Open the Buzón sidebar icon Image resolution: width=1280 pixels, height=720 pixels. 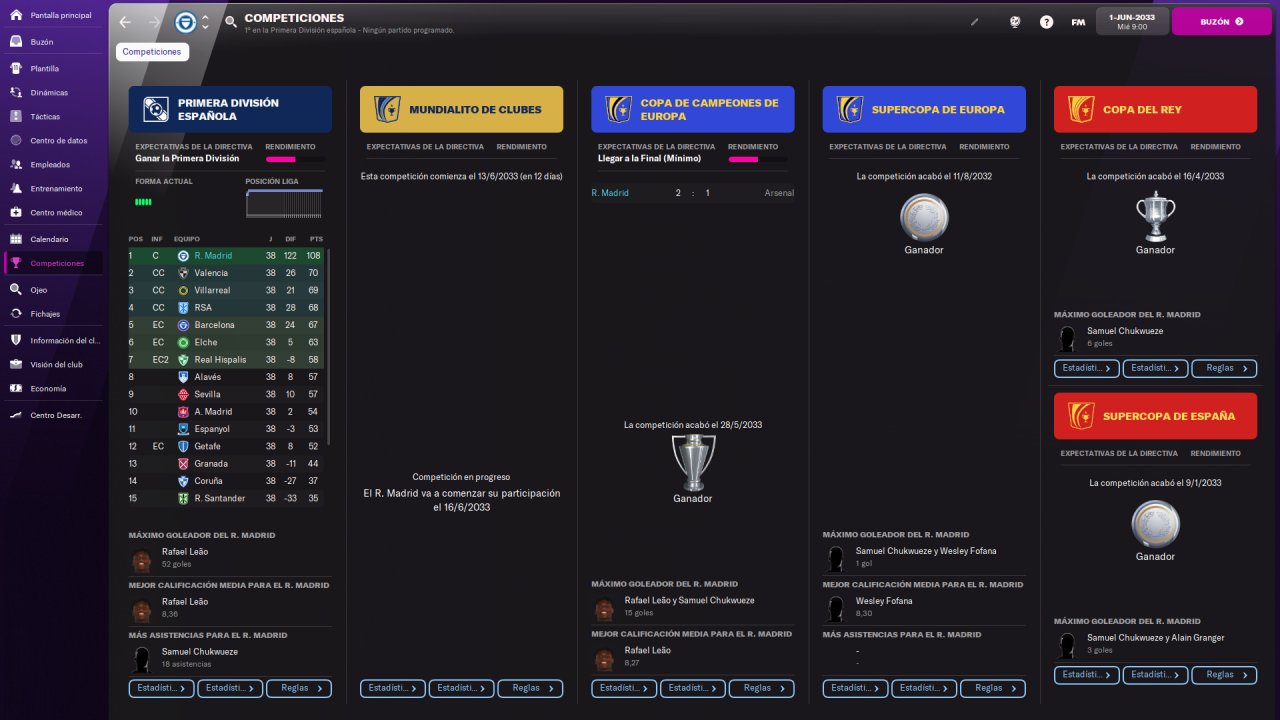[x=16, y=42]
